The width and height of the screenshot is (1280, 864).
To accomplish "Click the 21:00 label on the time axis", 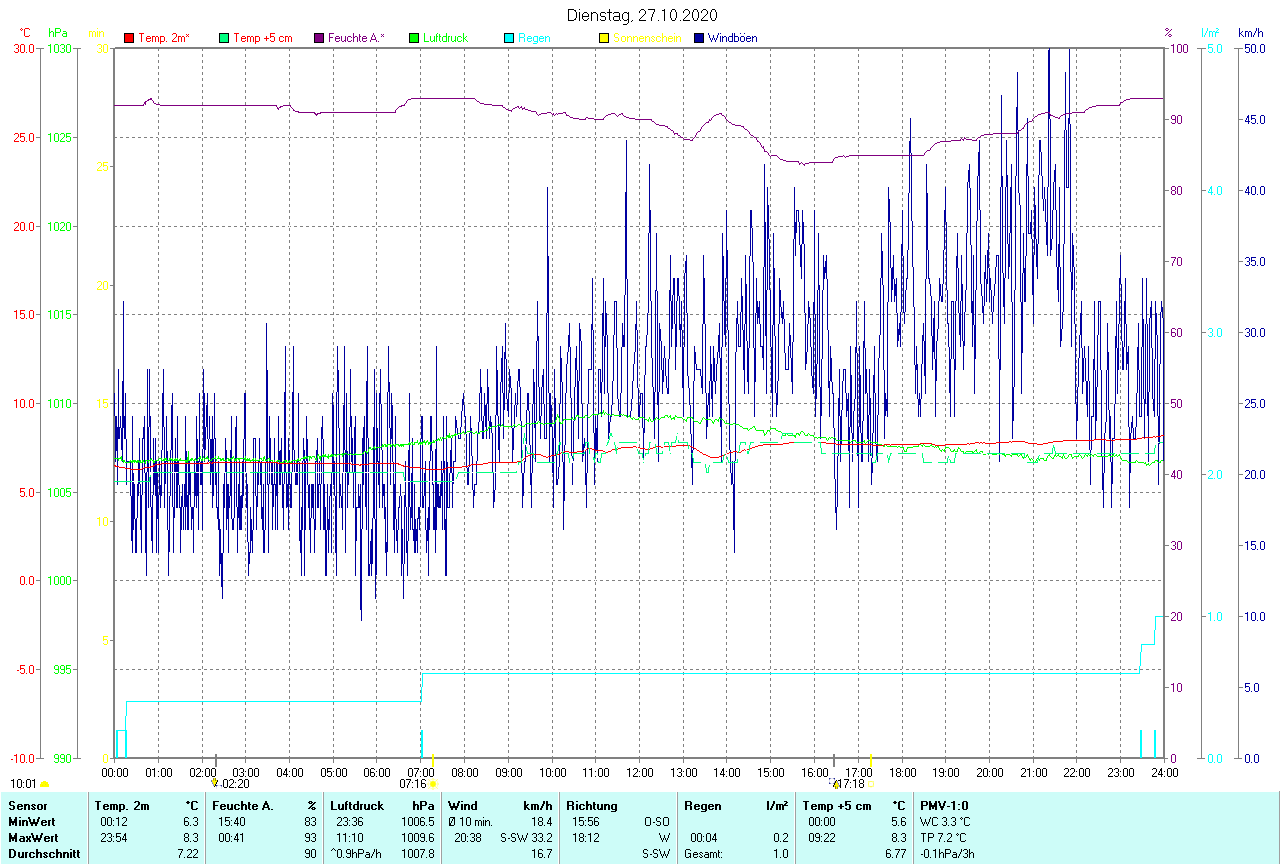I will point(1033,773).
